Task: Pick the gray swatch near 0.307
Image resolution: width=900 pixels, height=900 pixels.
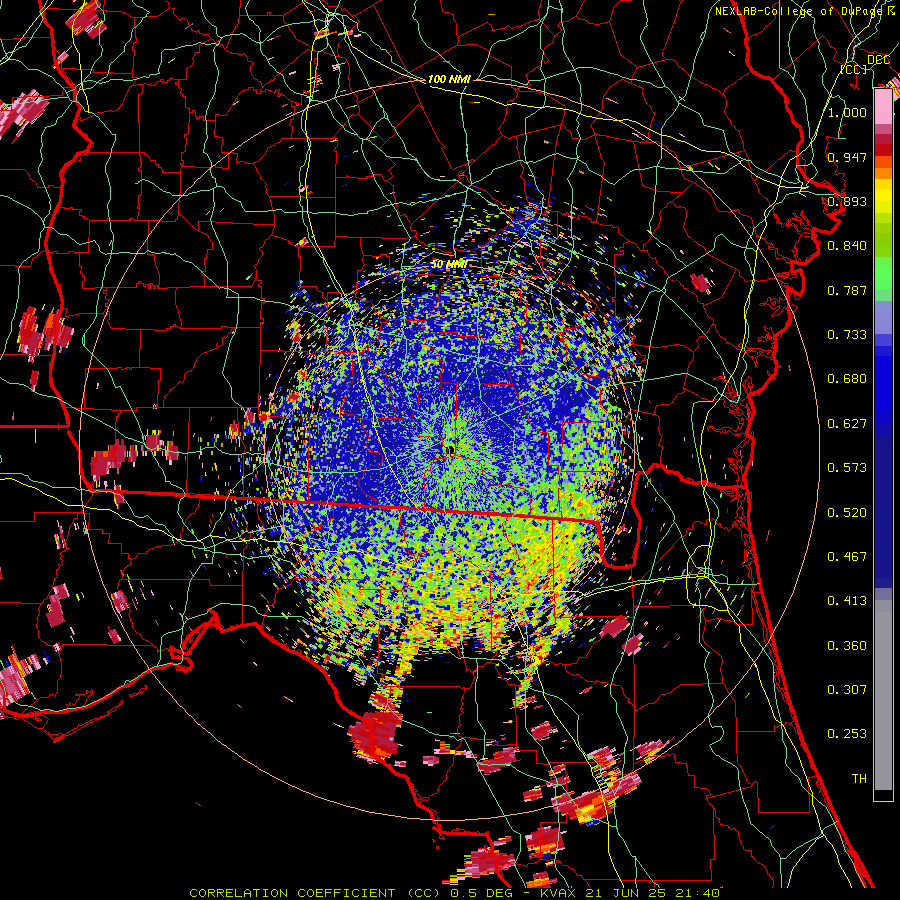Action: (x=883, y=695)
